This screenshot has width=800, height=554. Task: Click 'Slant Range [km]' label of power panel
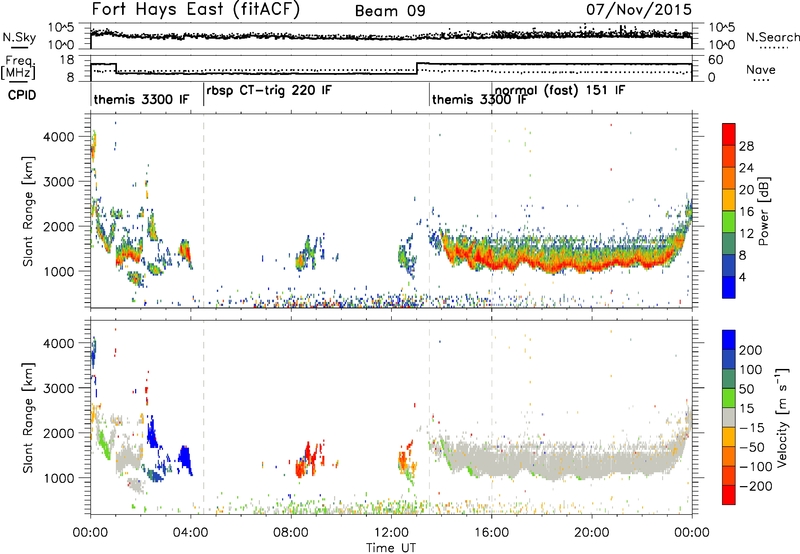[x=28, y=211]
